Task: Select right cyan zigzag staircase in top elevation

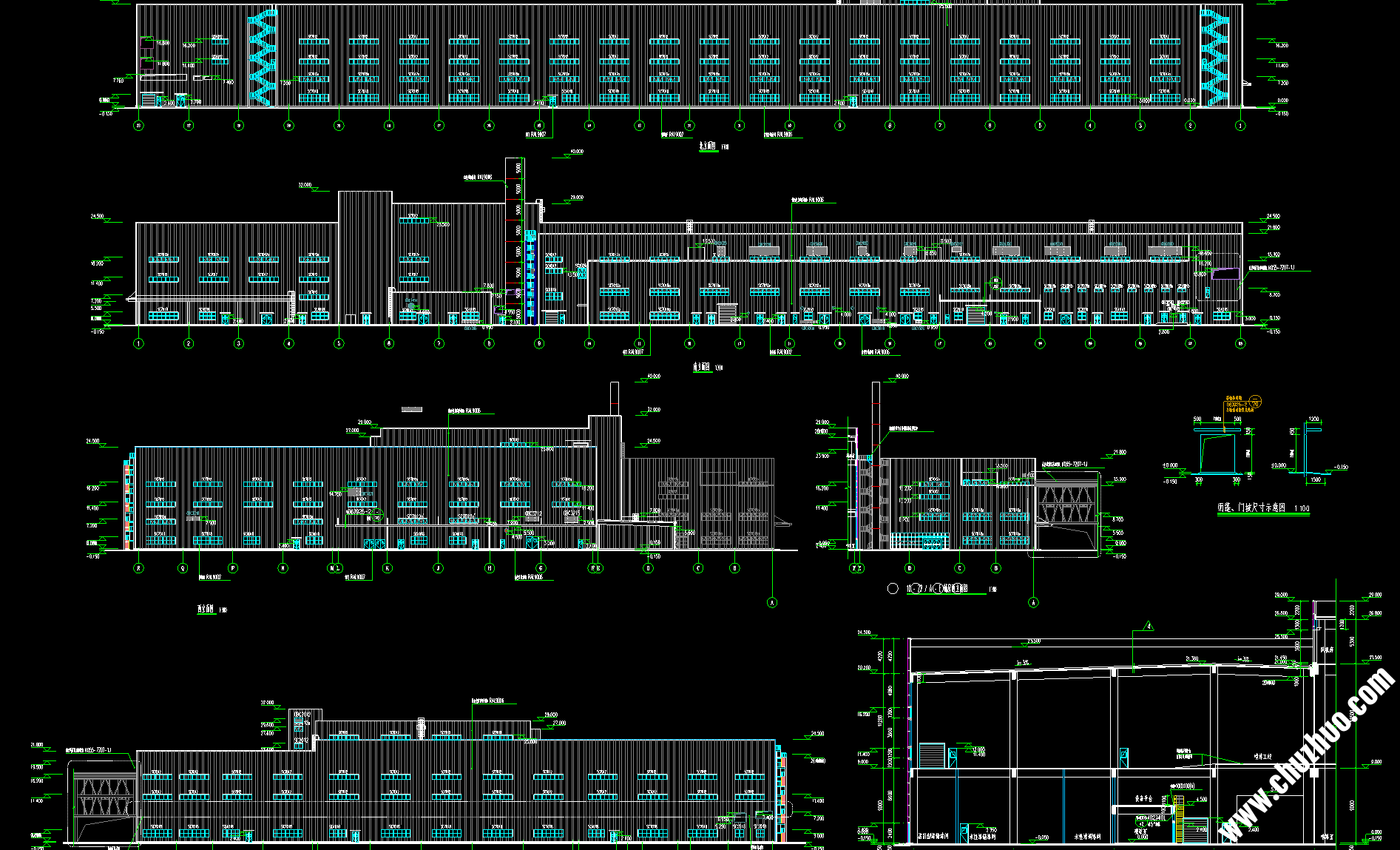Action: [1214, 58]
